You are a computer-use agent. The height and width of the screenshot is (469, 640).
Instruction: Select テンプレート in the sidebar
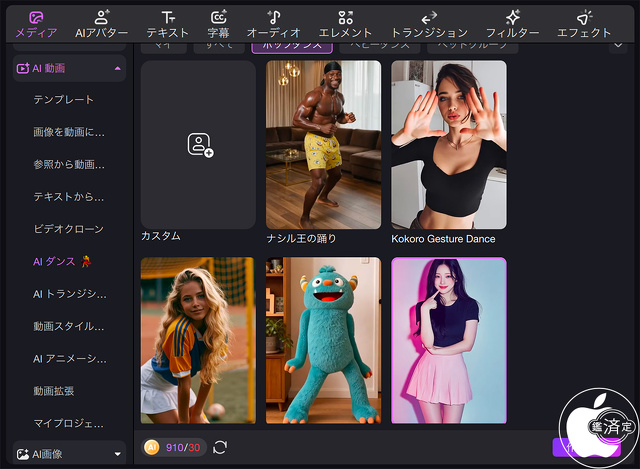click(x=63, y=99)
